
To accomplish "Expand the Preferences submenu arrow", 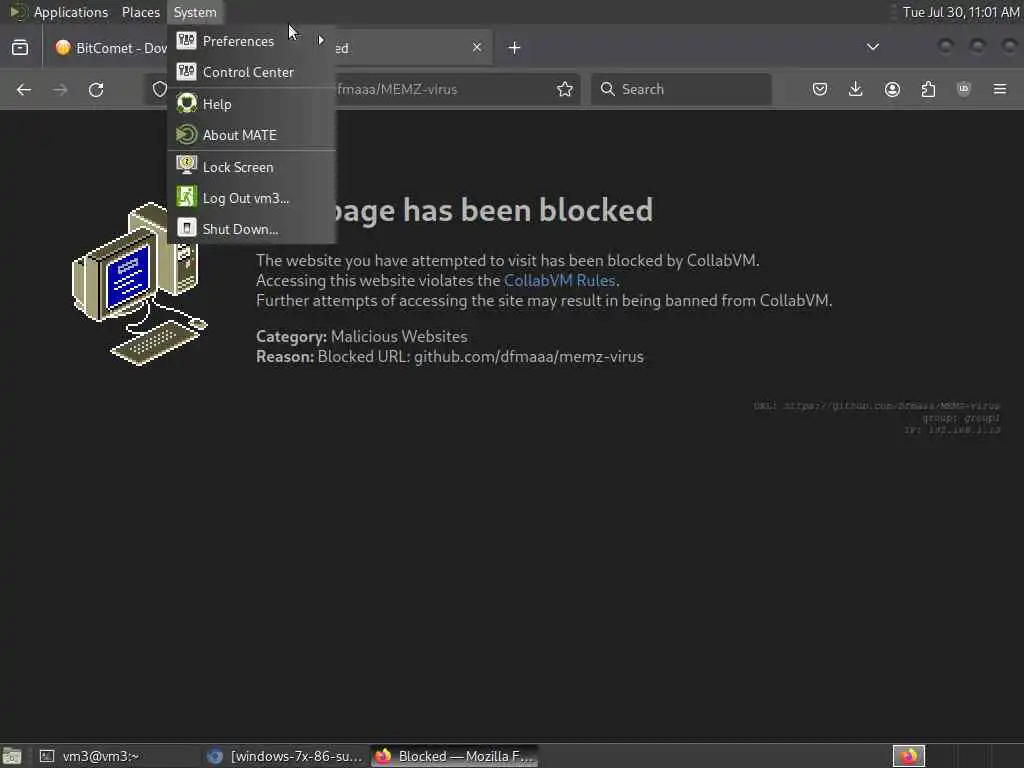I will [321, 40].
